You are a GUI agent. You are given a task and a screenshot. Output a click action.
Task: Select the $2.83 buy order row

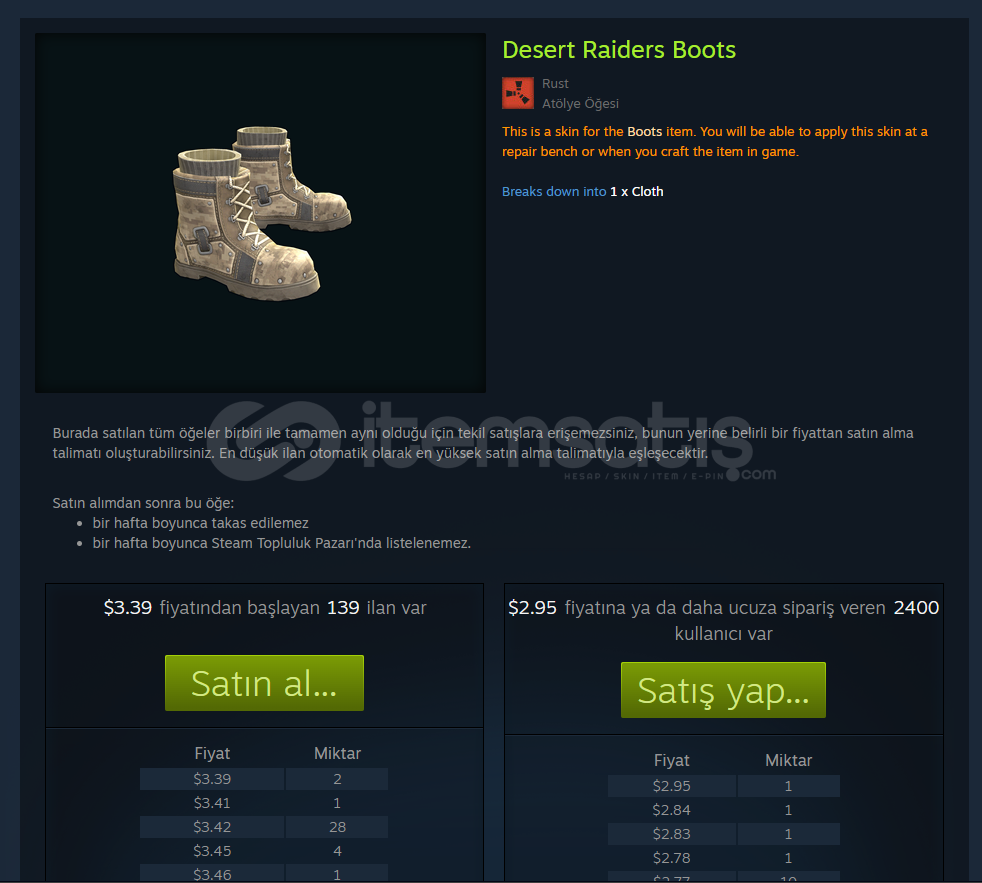pyautogui.click(x=723, y=834)
